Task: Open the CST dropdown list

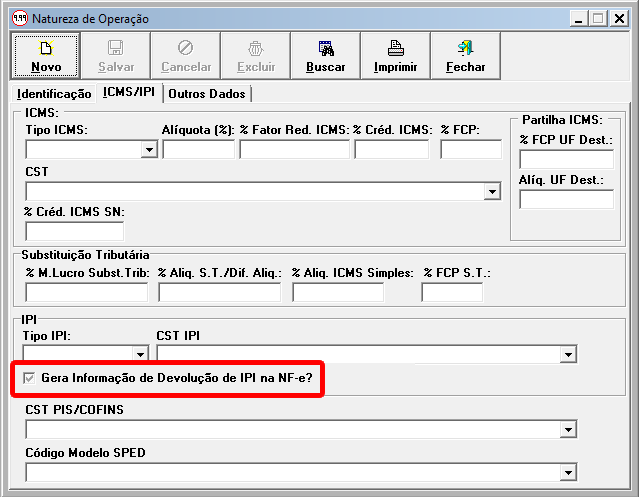Action: click(492, 192)
